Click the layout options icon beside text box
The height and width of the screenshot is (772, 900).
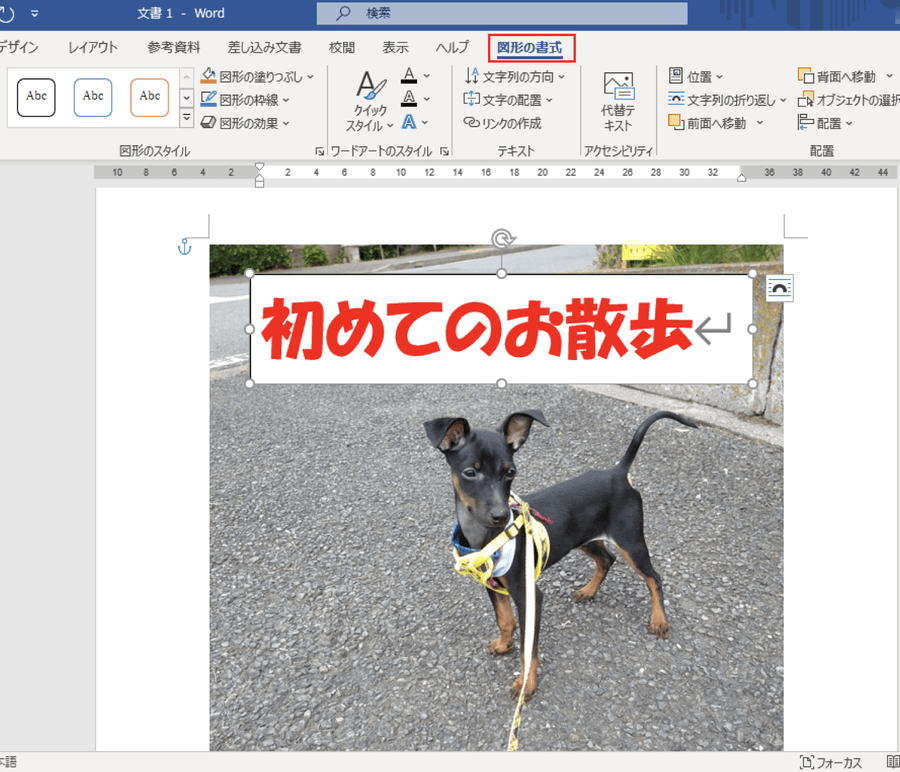tap(779, 289)
